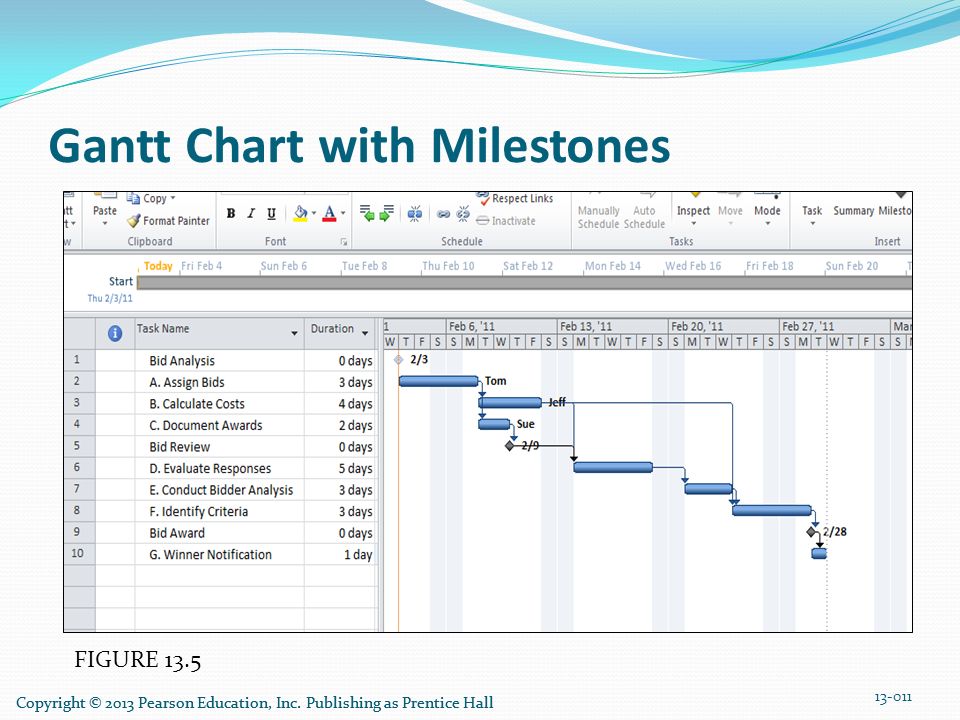
Task: Click the Indicators info column header icon
Action: click(x=114, y=333)
